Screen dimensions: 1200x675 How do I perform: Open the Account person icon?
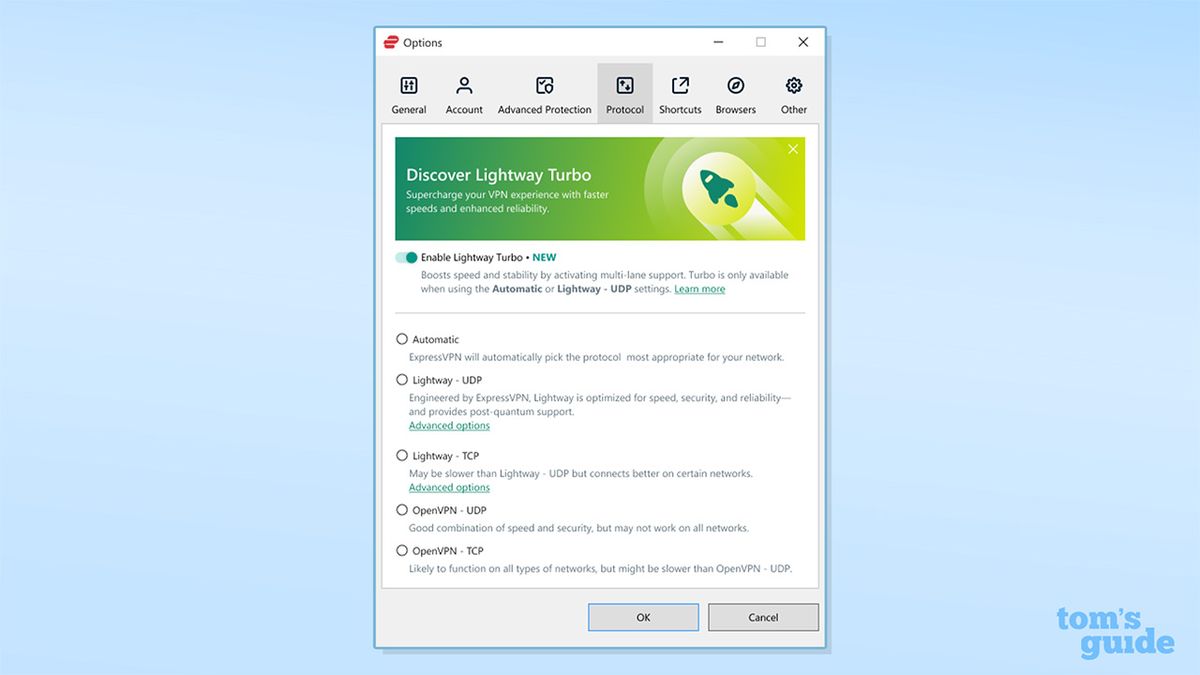tap(464, 85)
